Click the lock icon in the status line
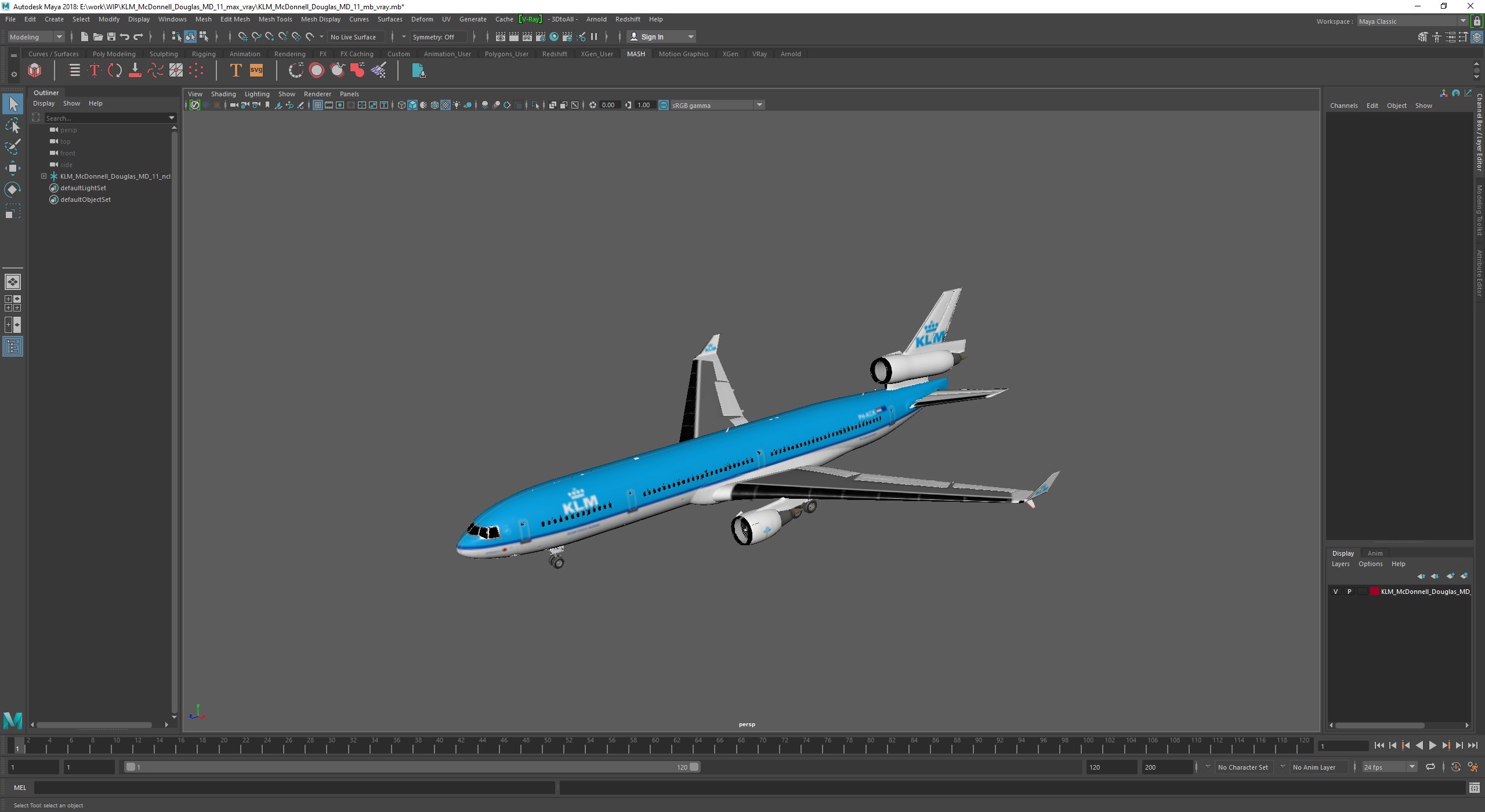This screenshot has height=812, width=1485. pyautogui.click(x=1477, y=21)
